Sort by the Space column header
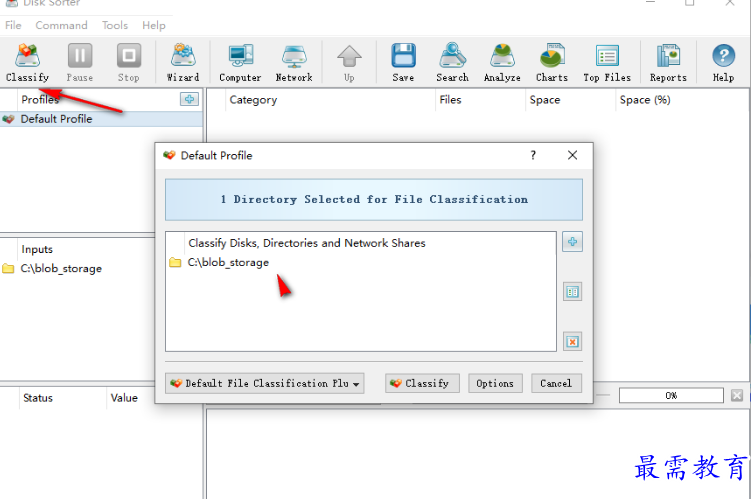The width and height of the screenshot is (756, 499). (570, 100)
